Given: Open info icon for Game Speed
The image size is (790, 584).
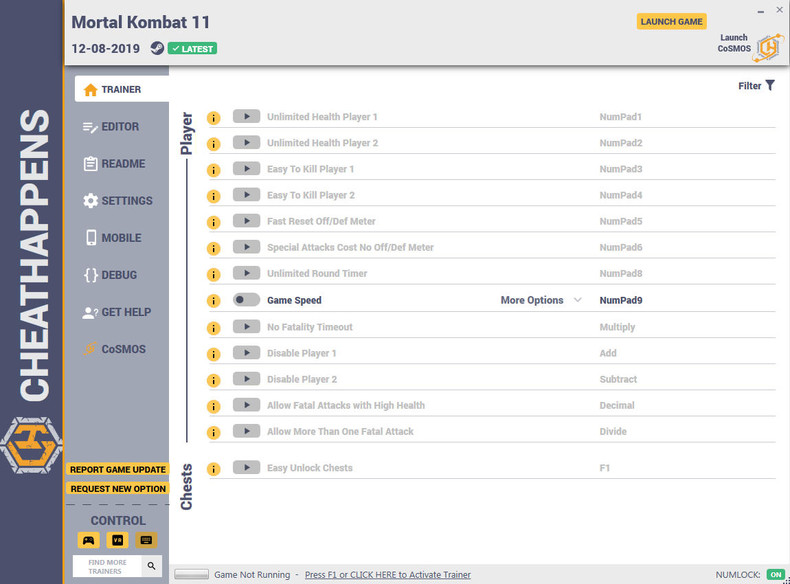Looking at the screenshot, I should [214, 301].
